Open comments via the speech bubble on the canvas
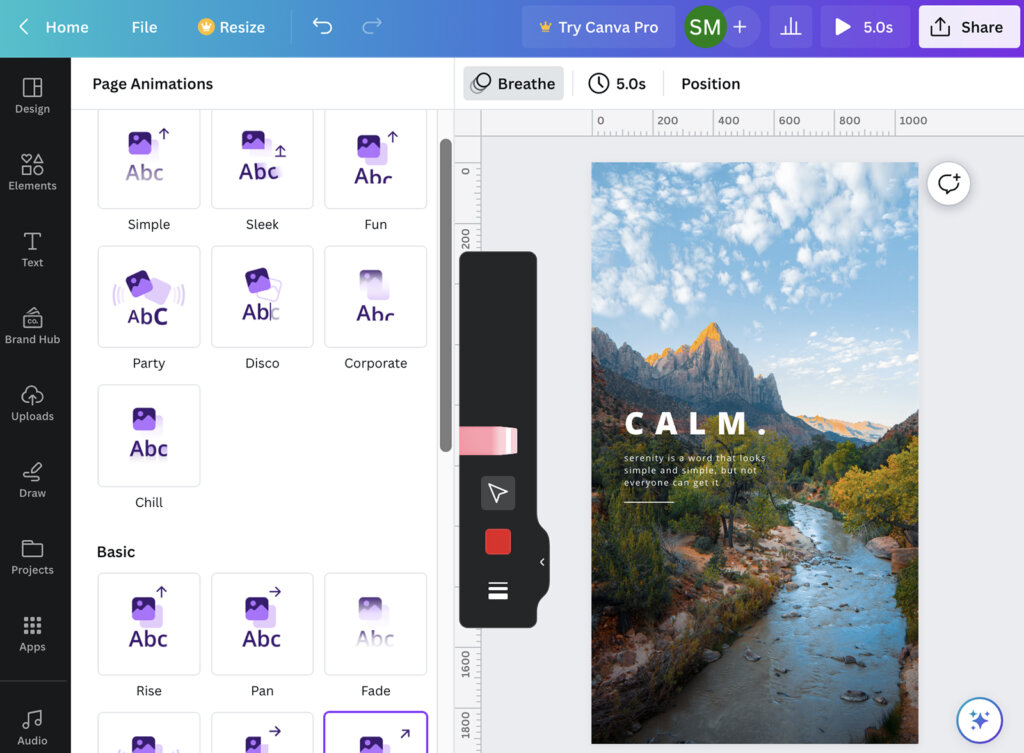1024x753 pixels. point(948,183)
